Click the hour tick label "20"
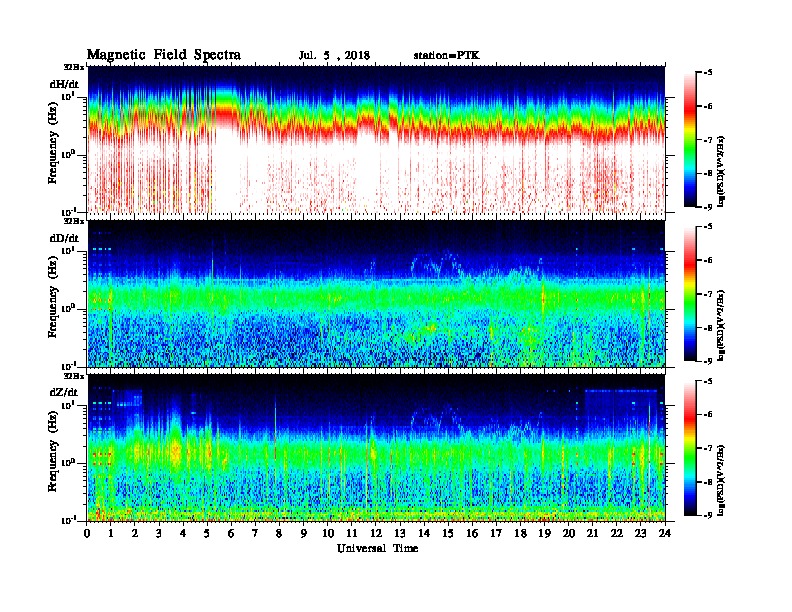Viewport: 792px width, 612px height. 569,533
